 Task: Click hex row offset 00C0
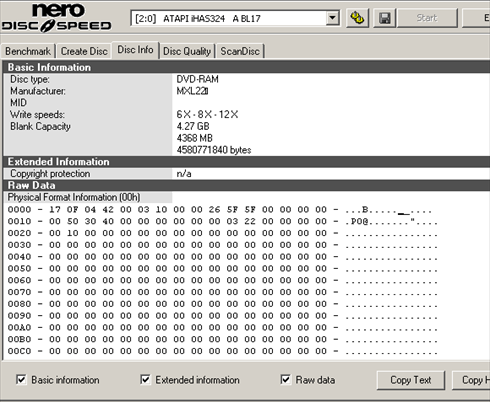(19, 351)
